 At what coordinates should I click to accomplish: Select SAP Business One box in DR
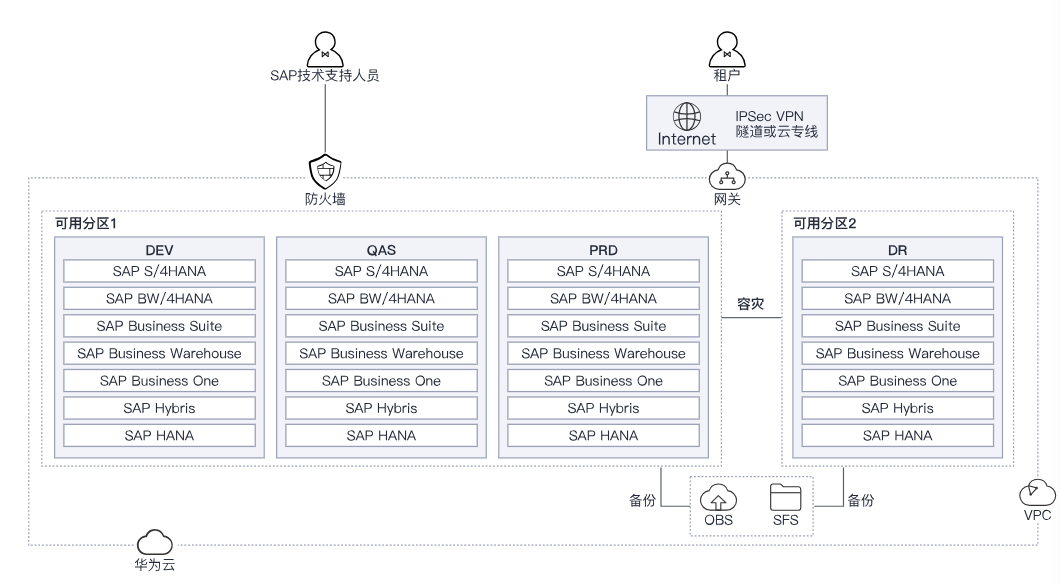[898, 381]
